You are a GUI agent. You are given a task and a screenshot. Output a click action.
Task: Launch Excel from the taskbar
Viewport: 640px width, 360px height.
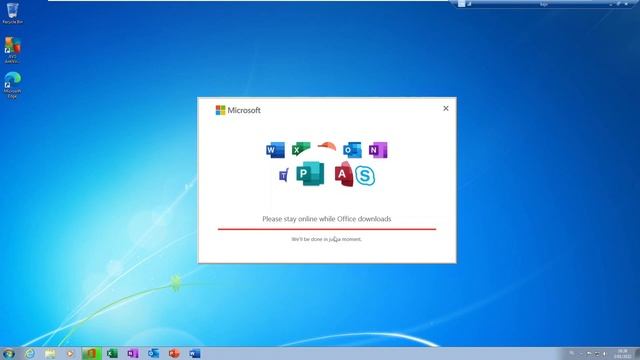(x=112, y=353)
